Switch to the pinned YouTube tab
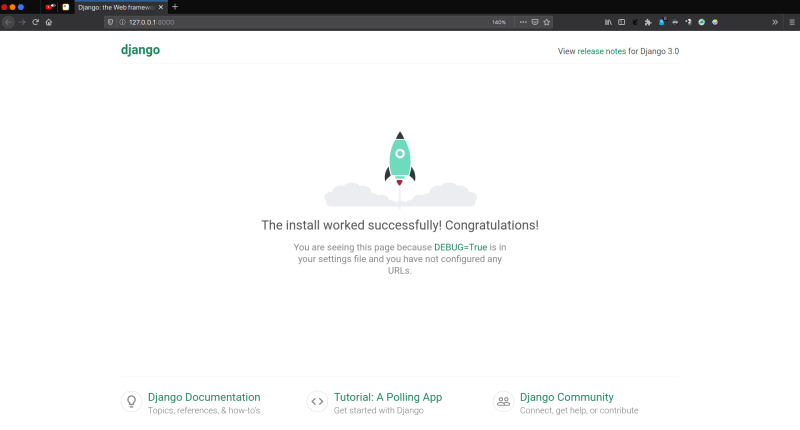This screenshot has width=800, height=430. click(x=50, y=7)
